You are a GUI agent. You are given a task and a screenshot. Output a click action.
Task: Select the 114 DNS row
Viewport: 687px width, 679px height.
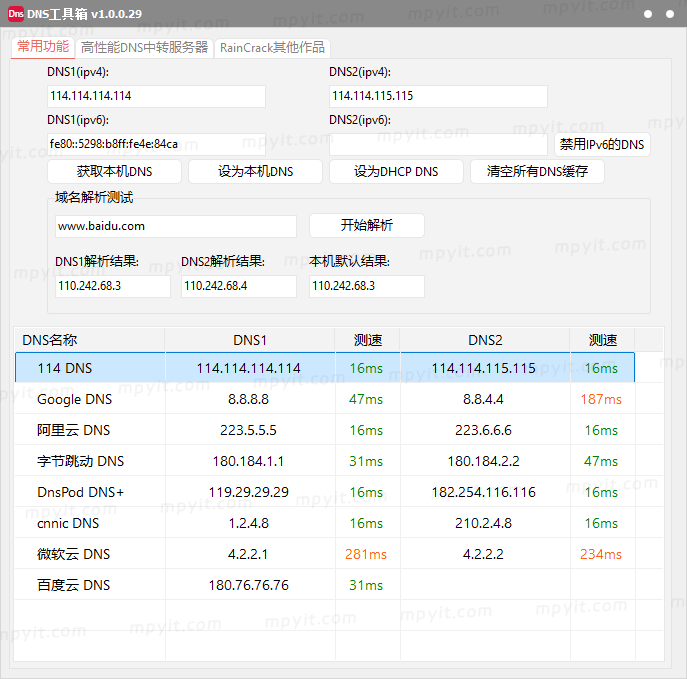pos(325,368)
